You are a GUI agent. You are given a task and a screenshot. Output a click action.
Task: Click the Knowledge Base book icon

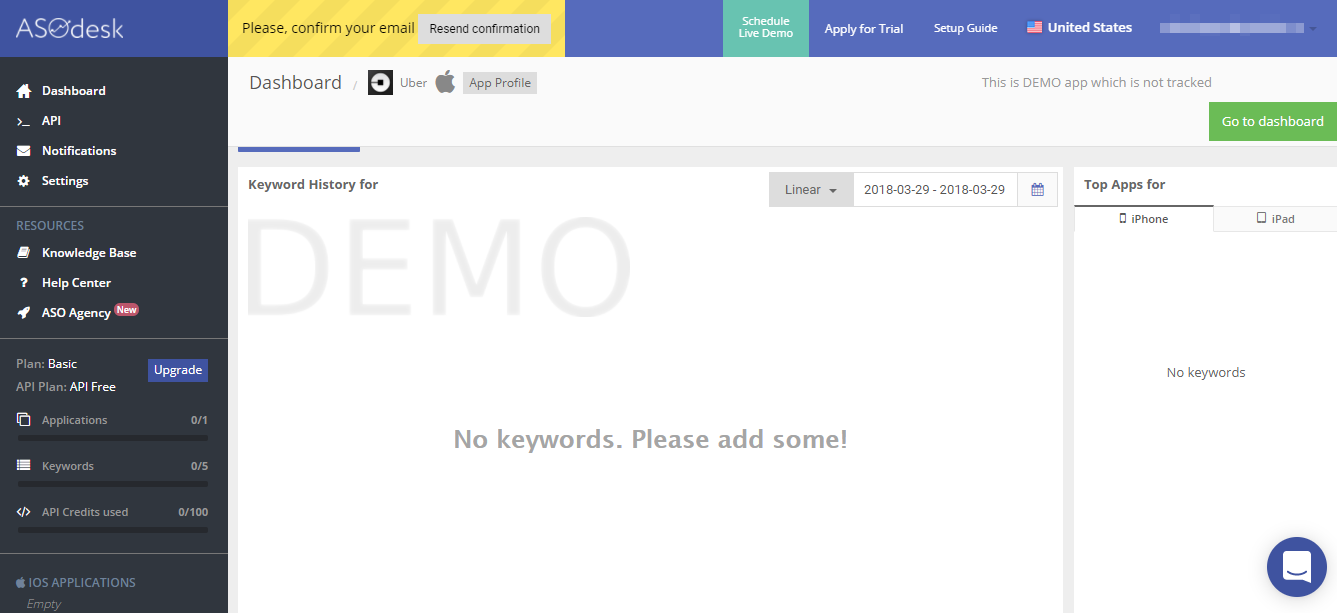[x=24, y=253]
